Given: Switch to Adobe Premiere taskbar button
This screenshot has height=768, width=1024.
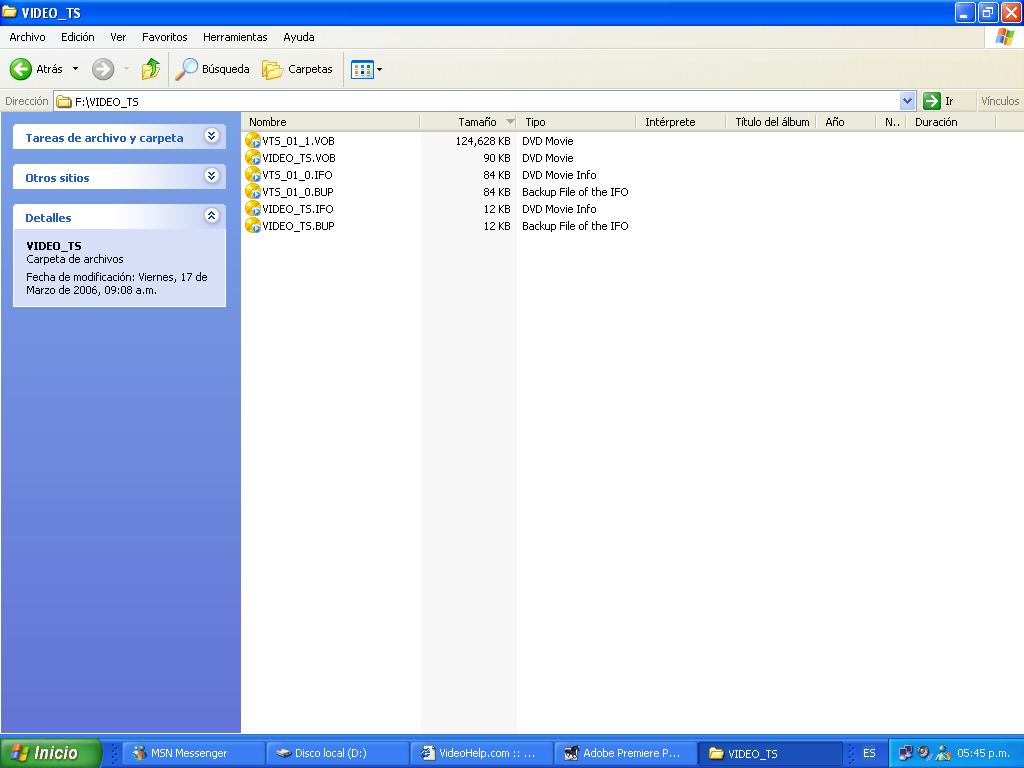Looking at the screenshot, I should click(x=626, y=753).
